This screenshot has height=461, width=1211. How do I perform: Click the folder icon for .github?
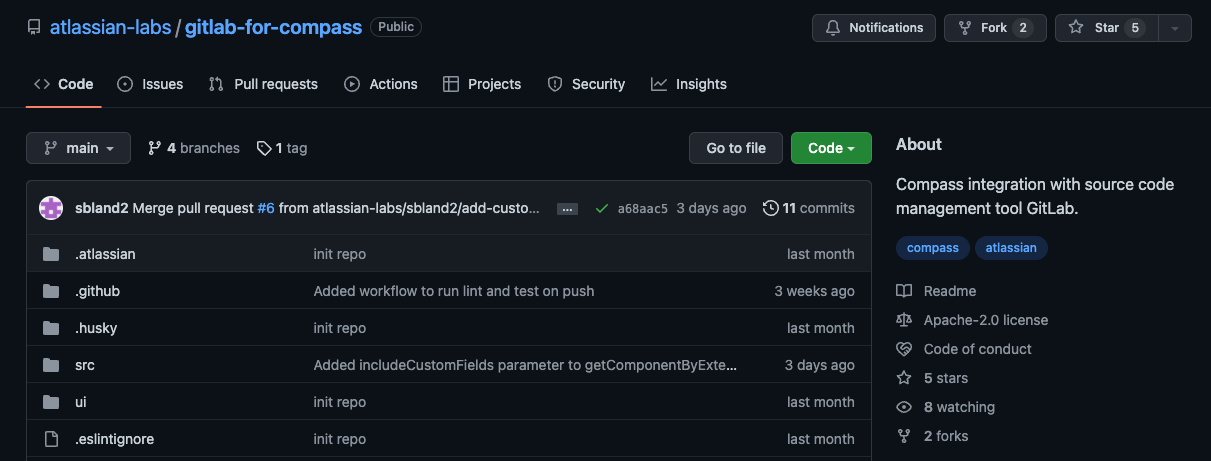tap(51, 291)
